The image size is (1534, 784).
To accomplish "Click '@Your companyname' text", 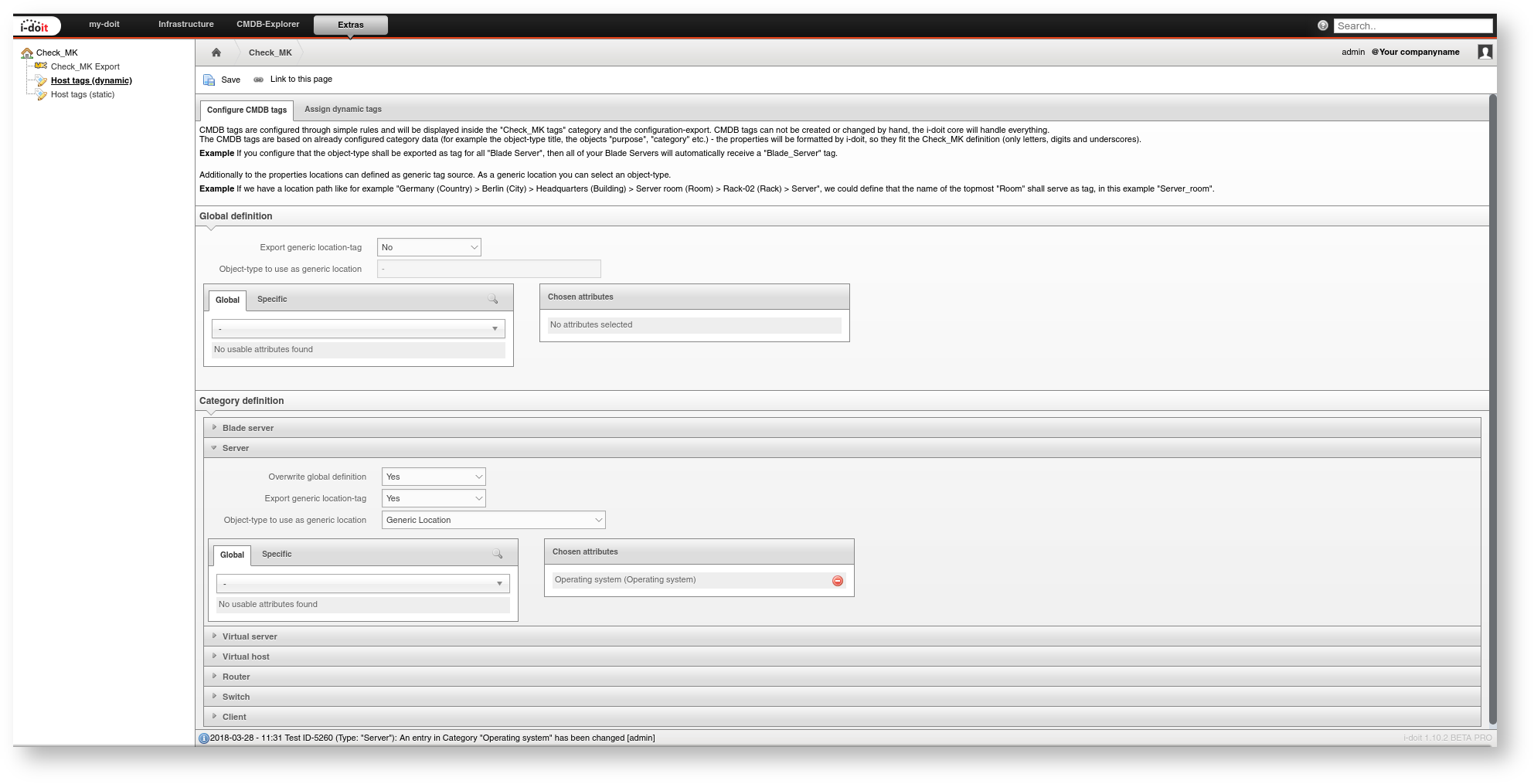I will 1416,52.
